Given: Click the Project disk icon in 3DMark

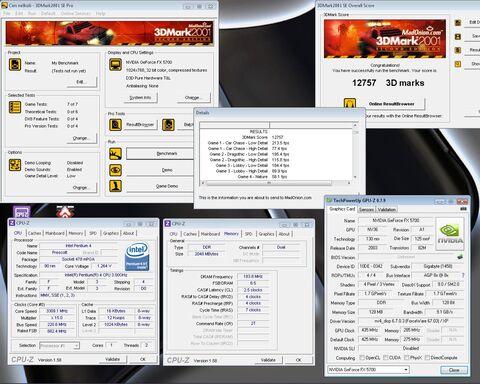Looking at the screenshot, I should coord(15,65).
